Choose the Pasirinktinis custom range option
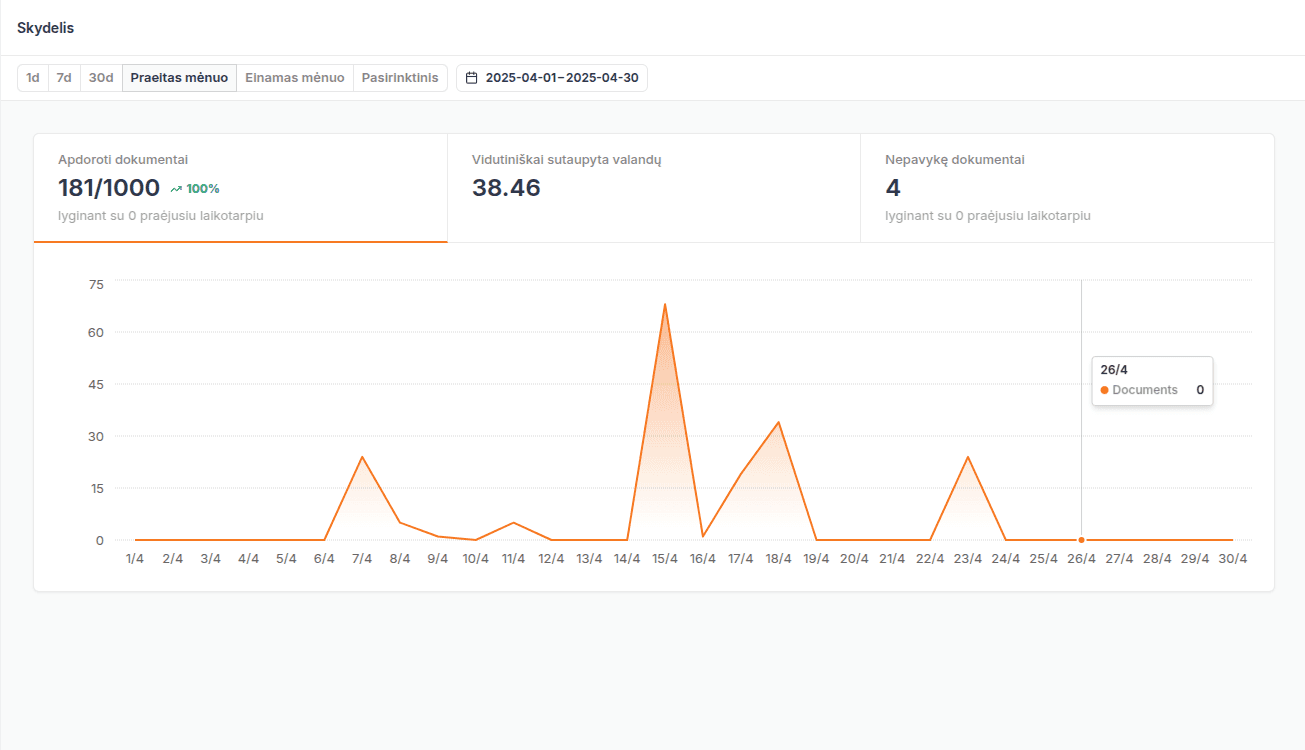 pyautogui.click(x=400, y=78)
